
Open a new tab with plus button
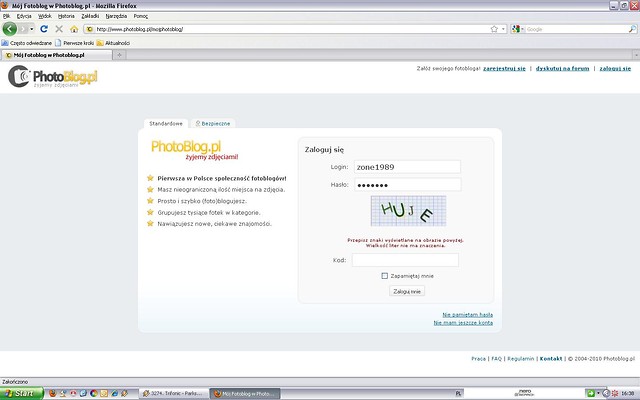pos(119,55)
